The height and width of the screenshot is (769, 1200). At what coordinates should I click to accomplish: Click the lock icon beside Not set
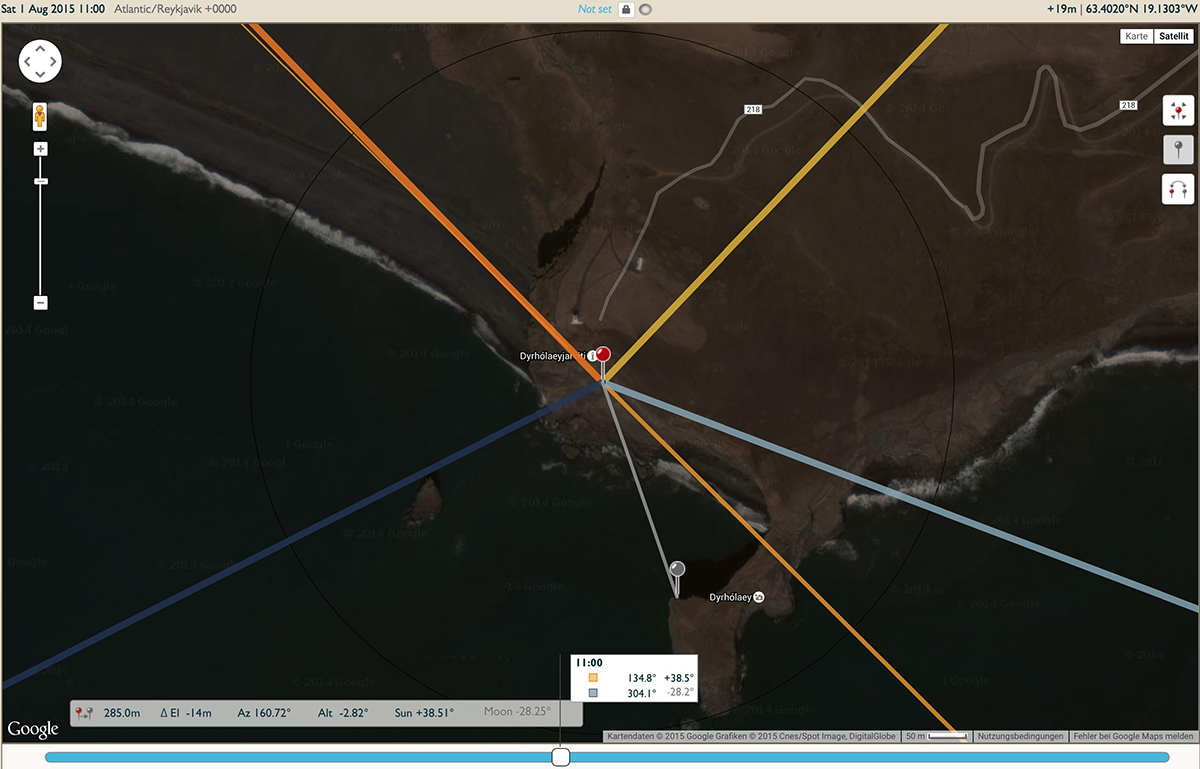pyautogui.click(x=626, y=9)
